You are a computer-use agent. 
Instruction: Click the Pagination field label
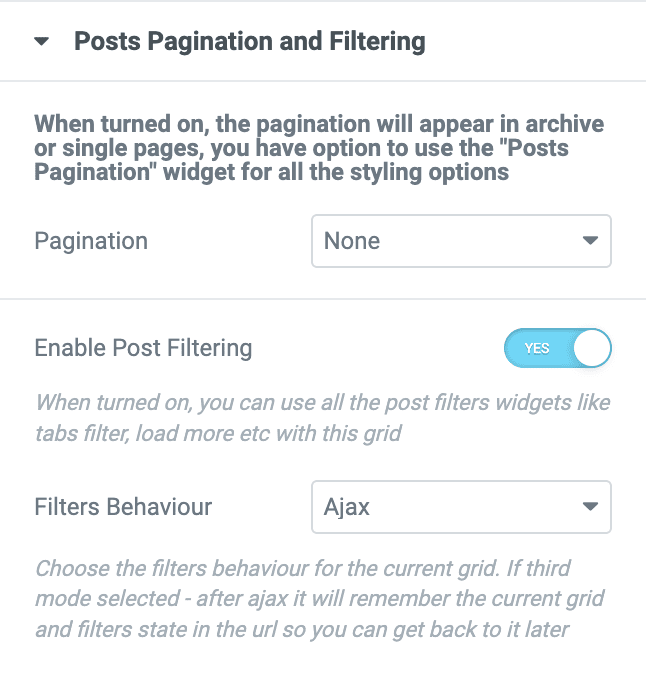[x=91, y=241]
